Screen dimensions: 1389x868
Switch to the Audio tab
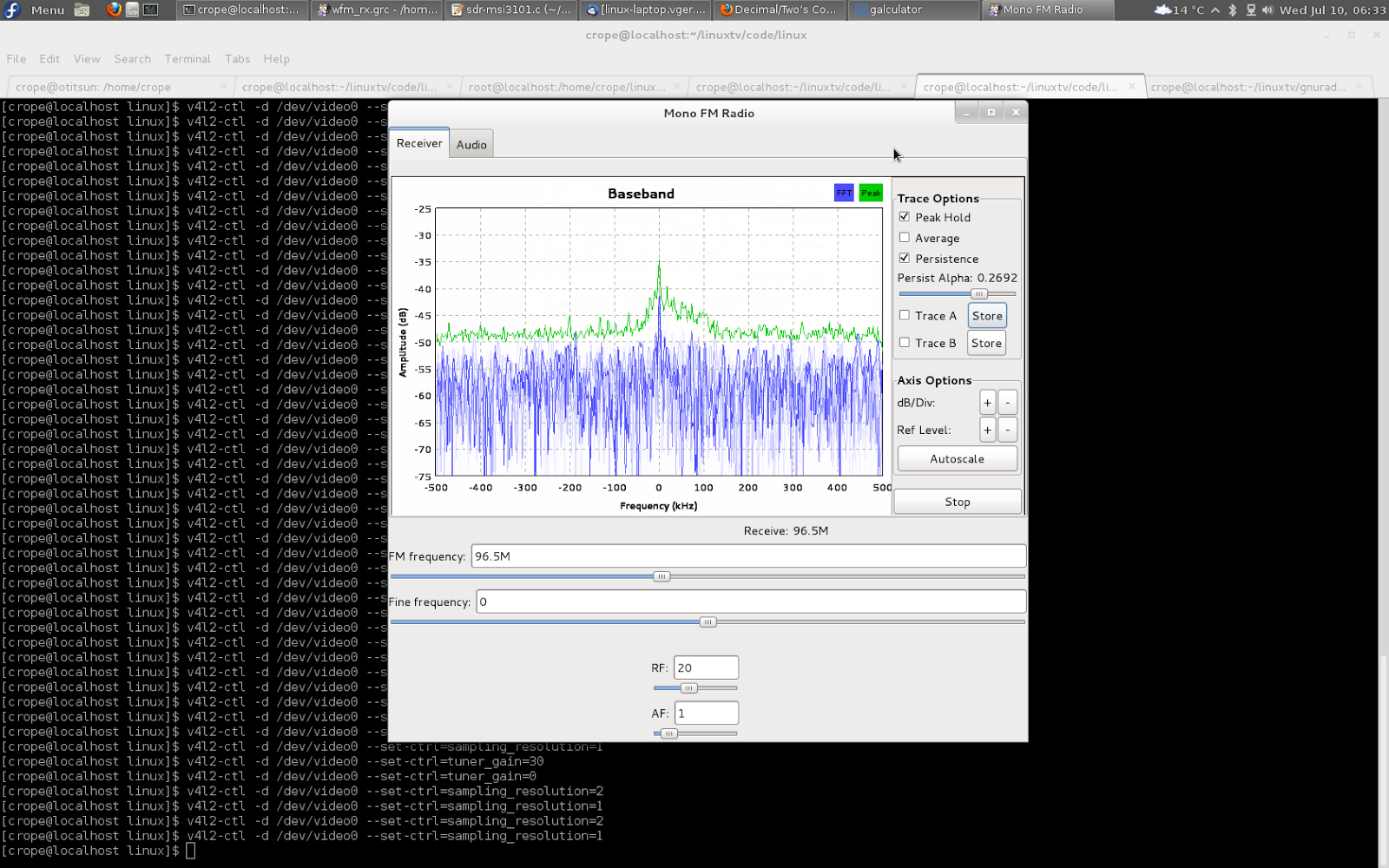471,145
